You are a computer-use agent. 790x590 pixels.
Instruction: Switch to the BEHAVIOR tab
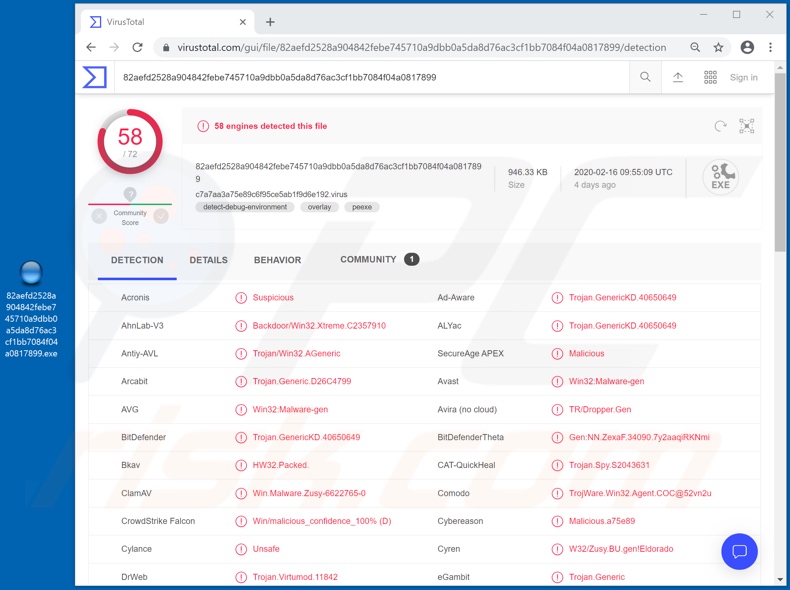coord(278,260)
